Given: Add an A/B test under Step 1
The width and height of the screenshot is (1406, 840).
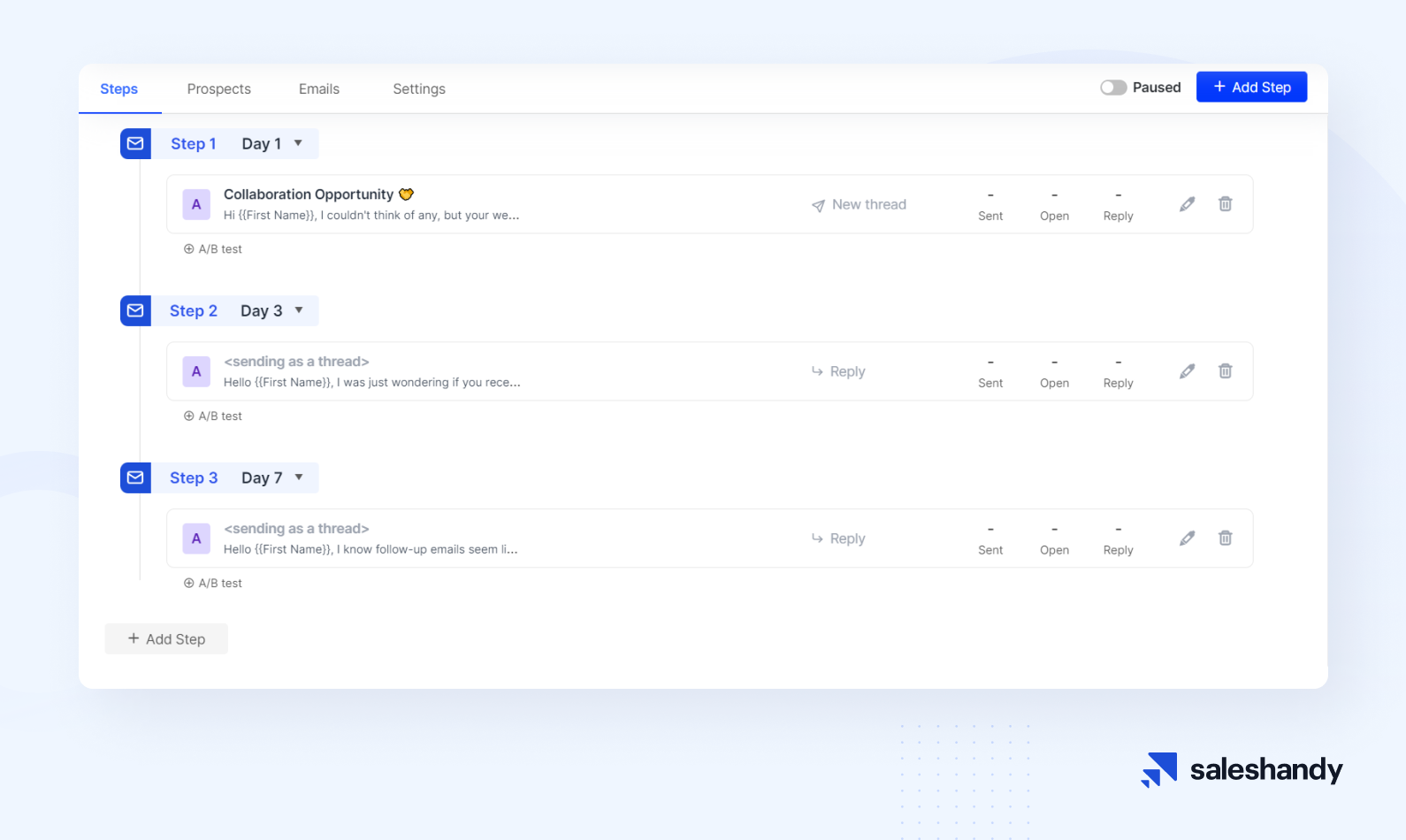Looking at the screenshot, I should click(213, 249).
